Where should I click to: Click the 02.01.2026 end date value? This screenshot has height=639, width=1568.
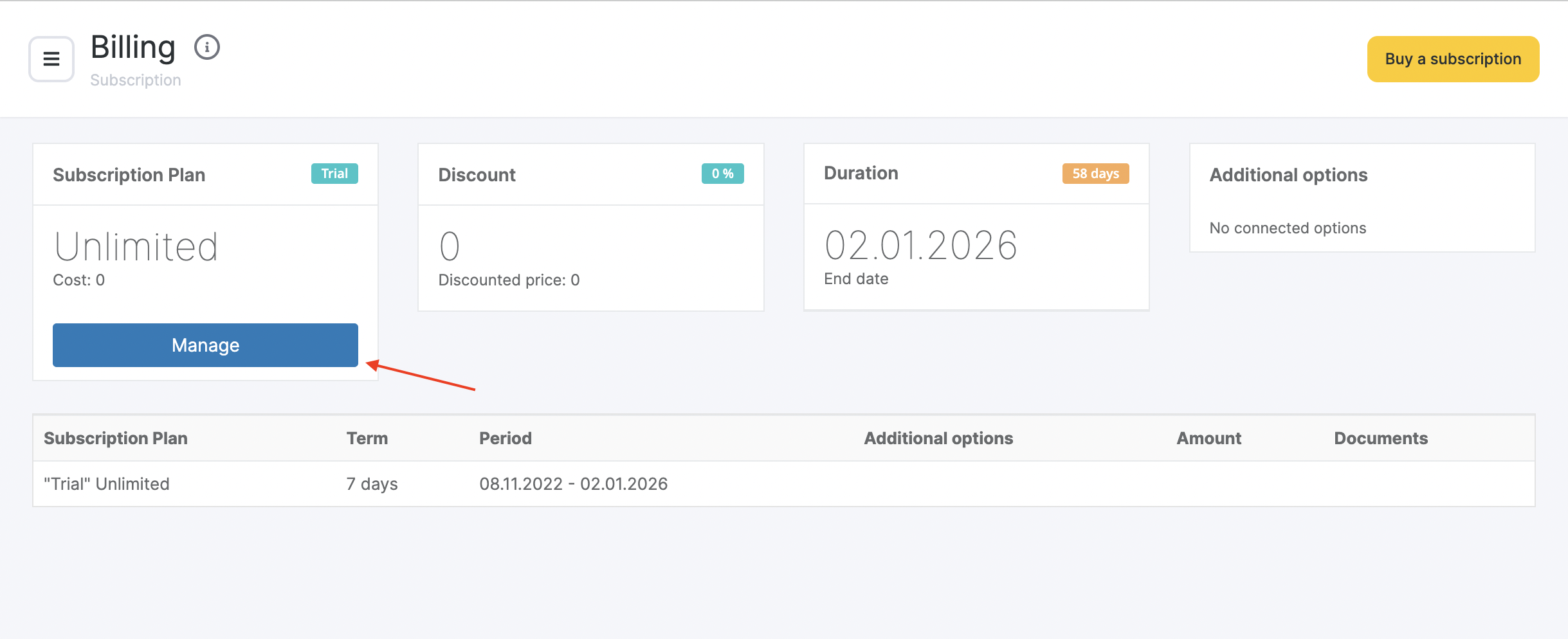[920, 246]
